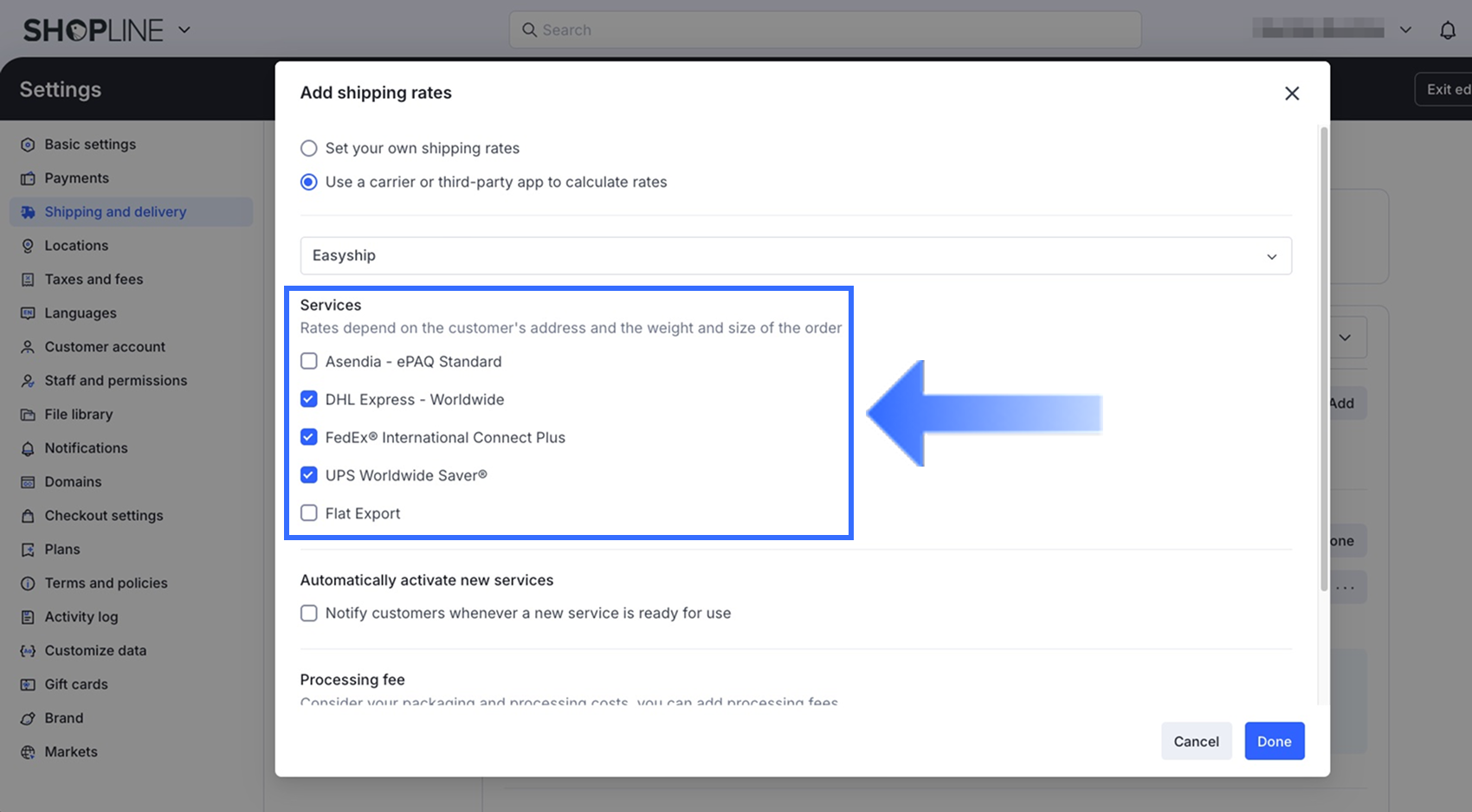Select Set your own shipping rates
This screenshot has width=1472, height=812.
pos(309,148)
